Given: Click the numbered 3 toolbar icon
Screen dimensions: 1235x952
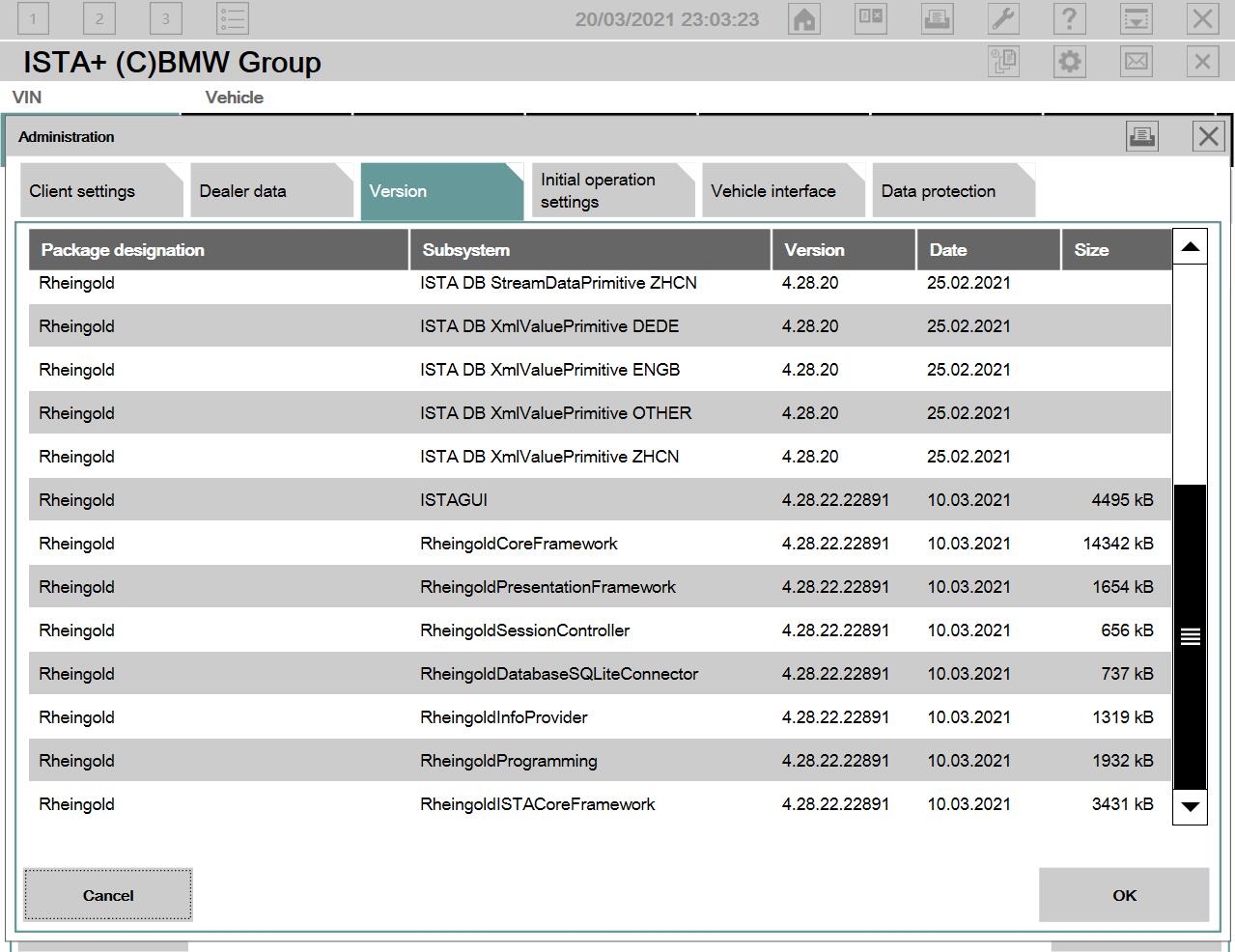Looking at the screenshot, I should (x=166, y=18).
